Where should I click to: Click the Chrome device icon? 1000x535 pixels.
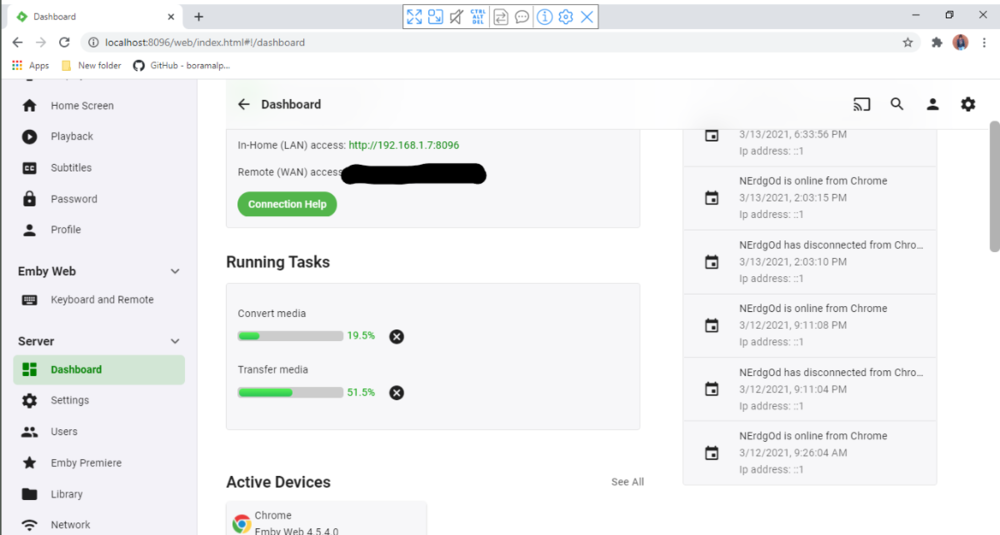click(242, 524)
